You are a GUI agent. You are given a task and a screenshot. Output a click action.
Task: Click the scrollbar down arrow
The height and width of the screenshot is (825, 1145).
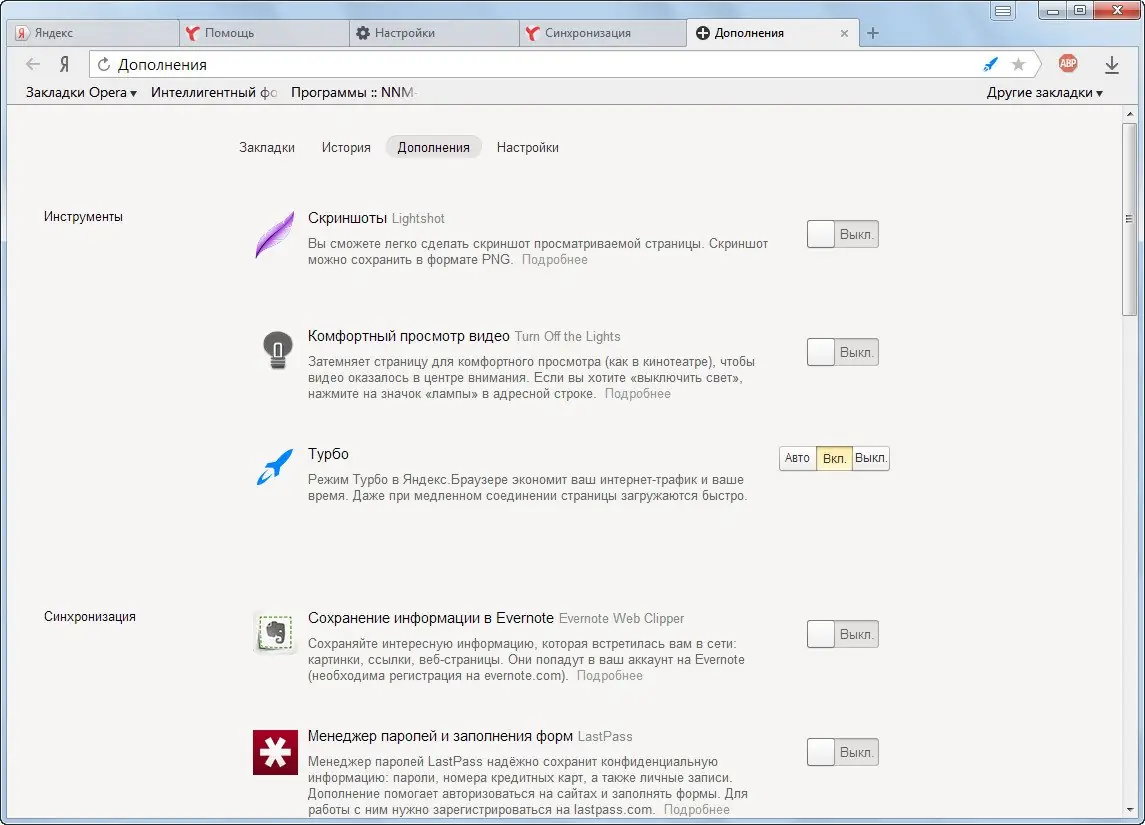pos(1130,810)
